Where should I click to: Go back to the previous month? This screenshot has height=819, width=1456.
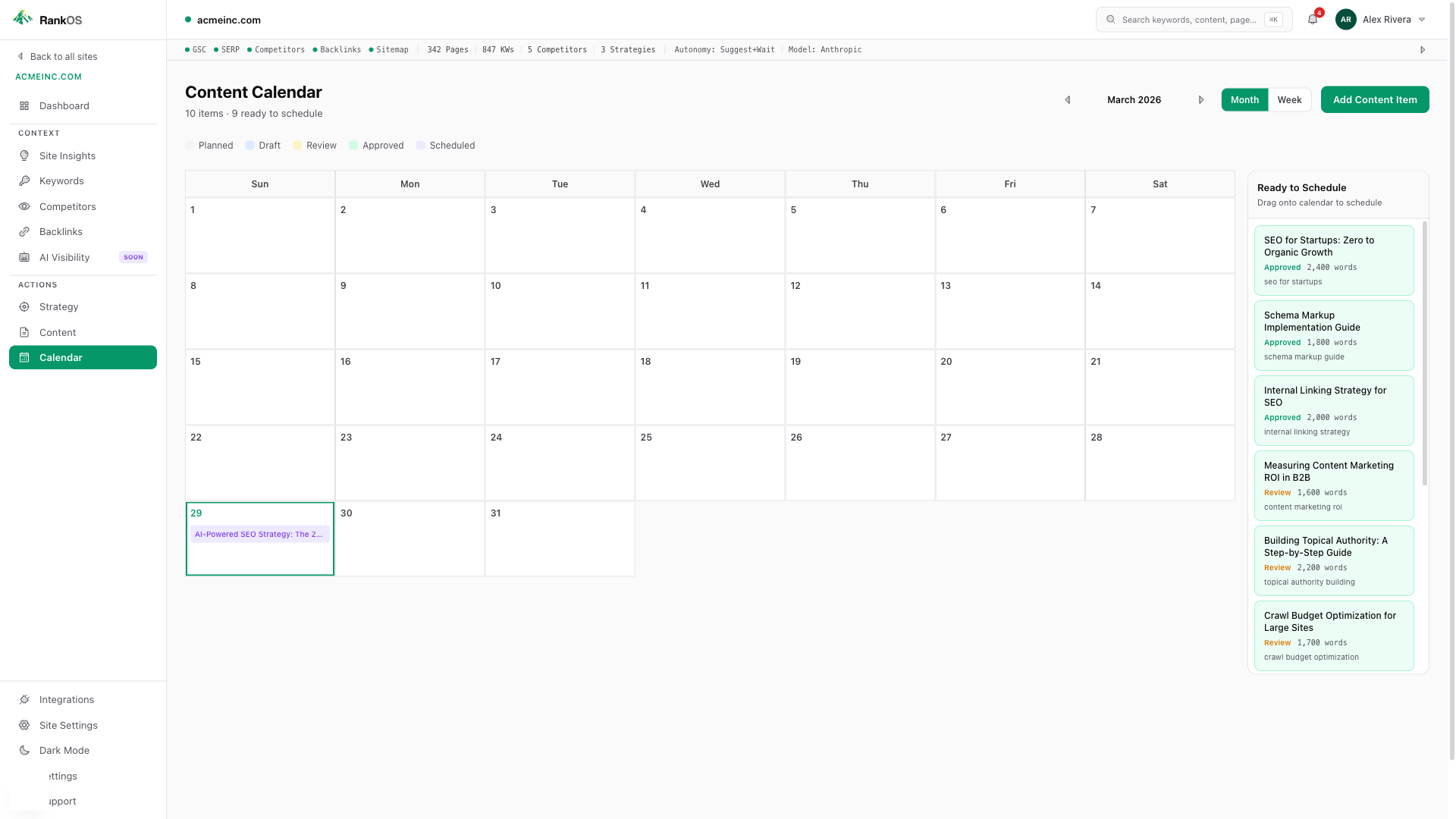click(1068, 99)
